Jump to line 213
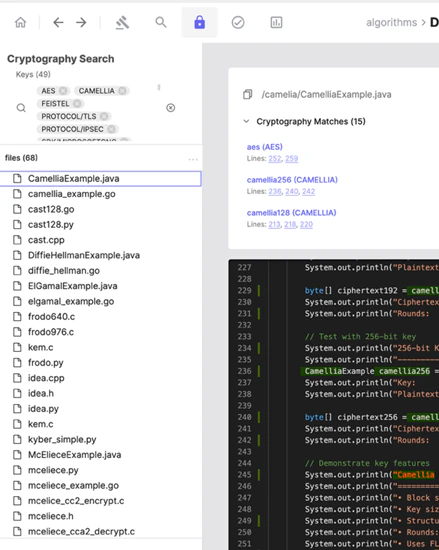 click(274, 224)
